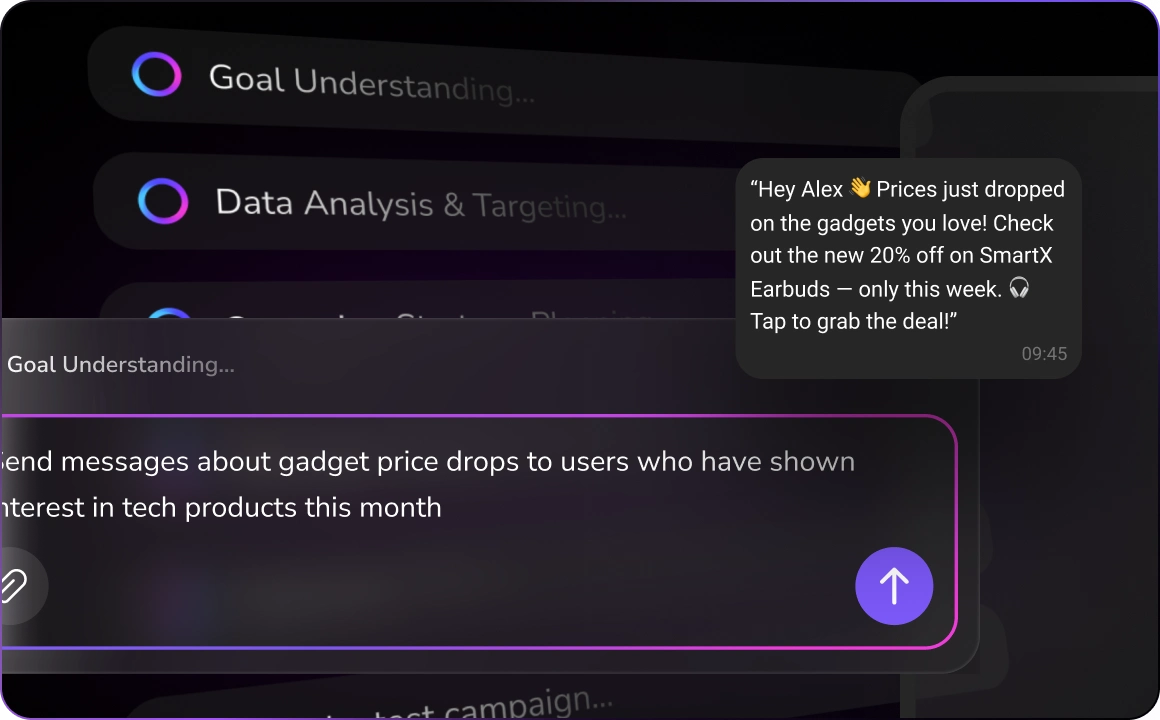Image resolution: width=1160 pixels, height=720 pixels.
Task: Click the gradient progress border of the prompt box
Action: point(480,410)
